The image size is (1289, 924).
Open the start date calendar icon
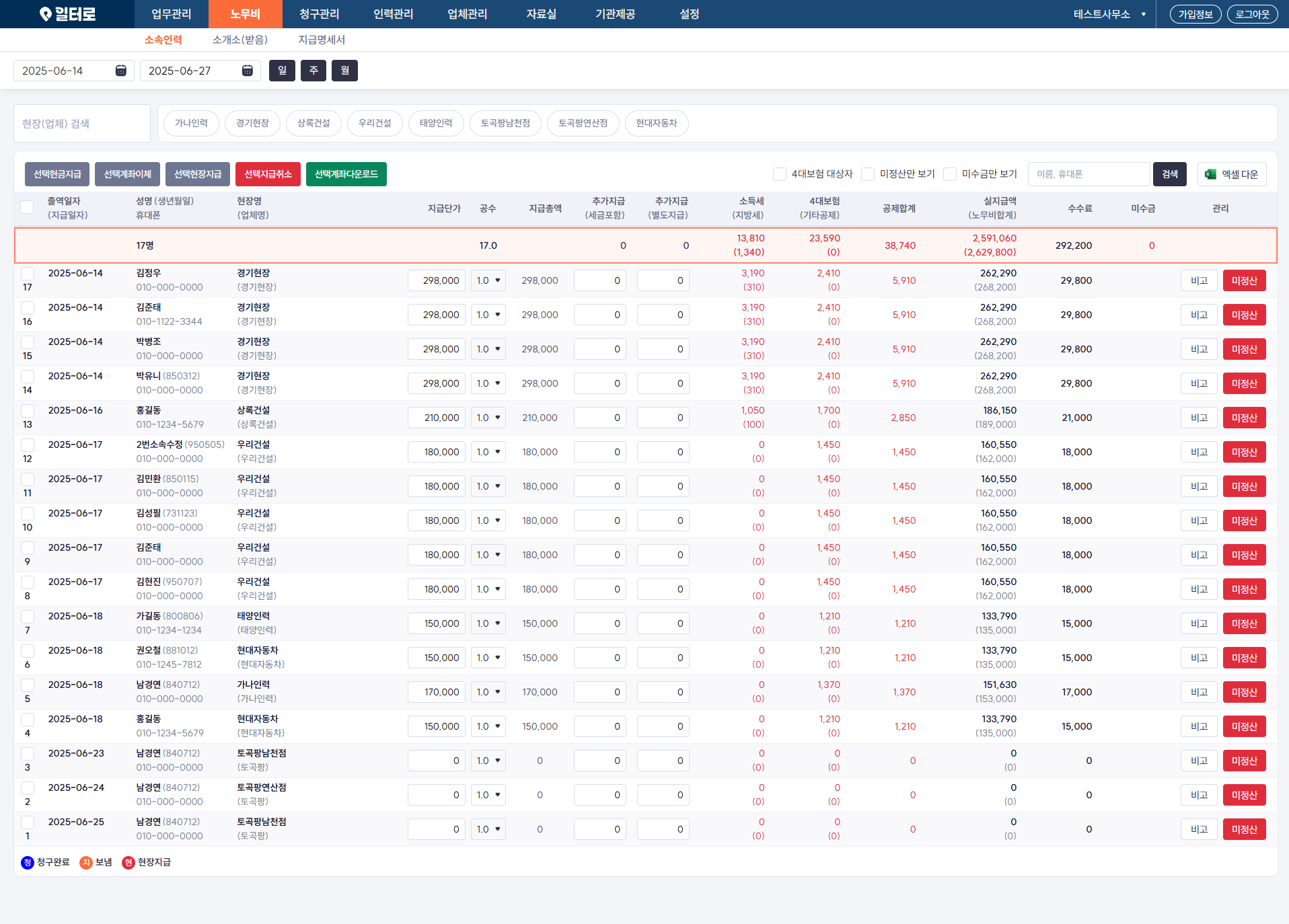click(x=121, y=71)
